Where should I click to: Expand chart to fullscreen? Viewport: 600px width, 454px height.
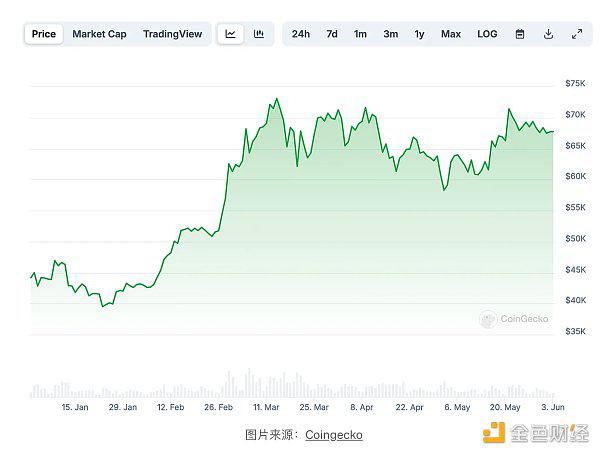click(577, 34)
